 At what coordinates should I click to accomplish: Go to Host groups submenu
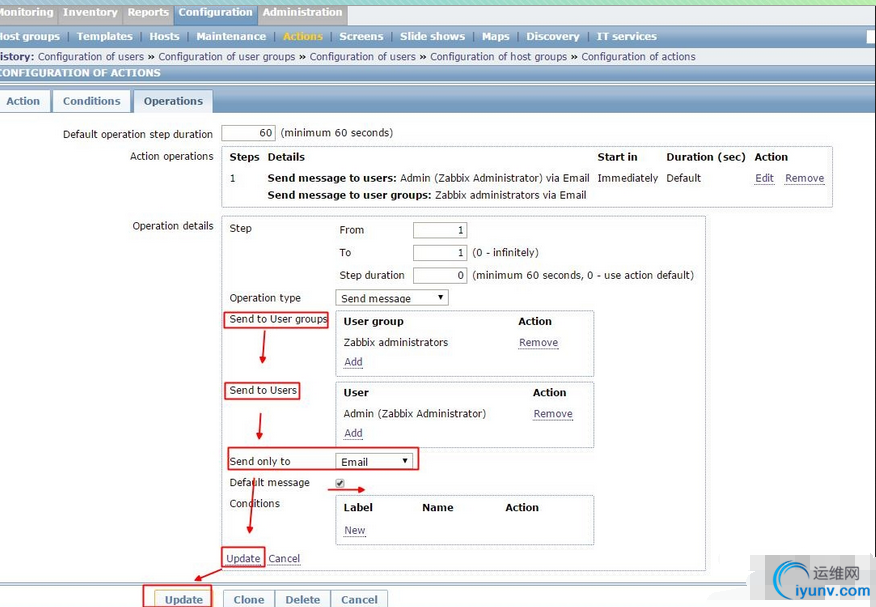coord(30,36)
